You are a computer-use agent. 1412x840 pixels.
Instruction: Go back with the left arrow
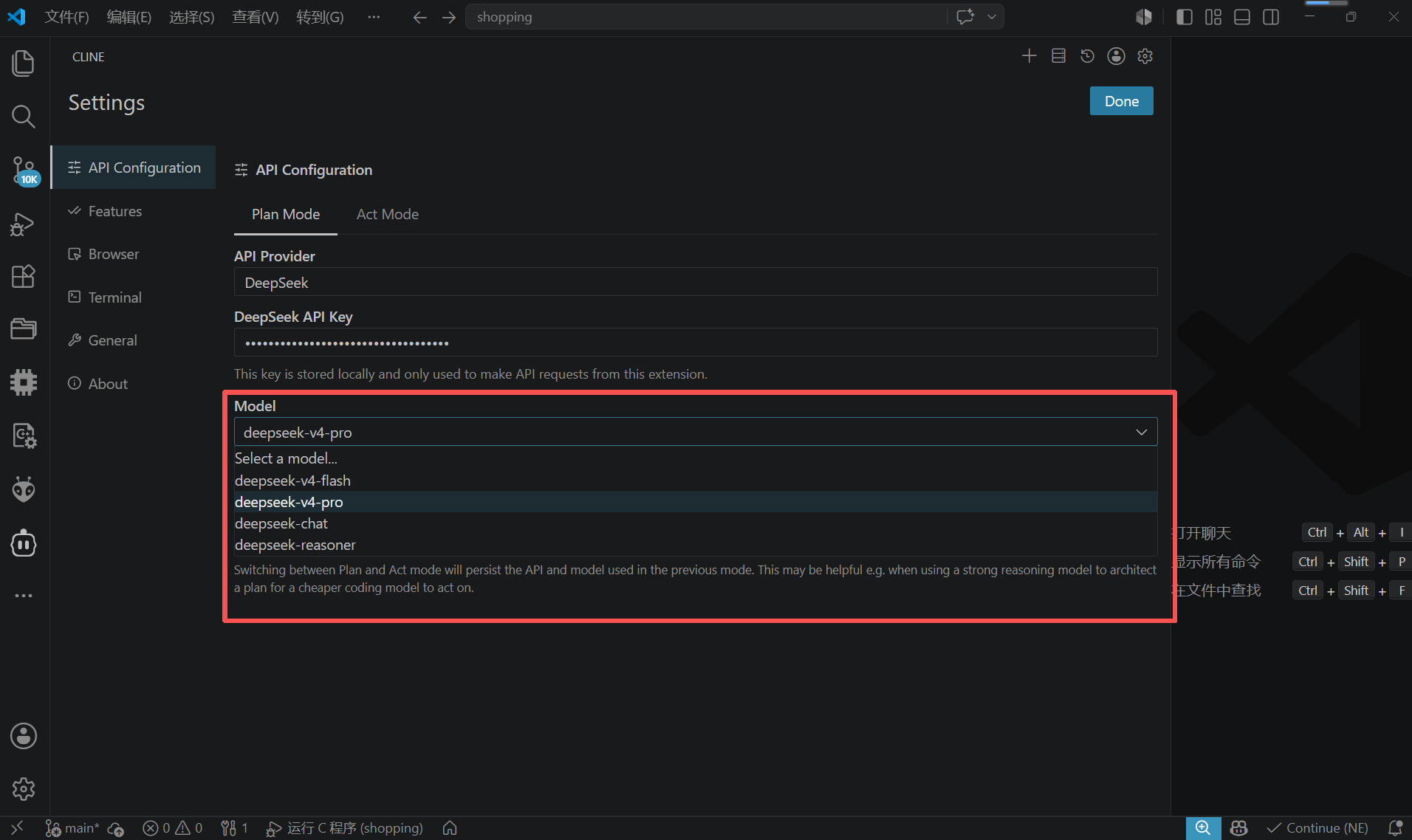pyautogui.click(x=420, y=17)
